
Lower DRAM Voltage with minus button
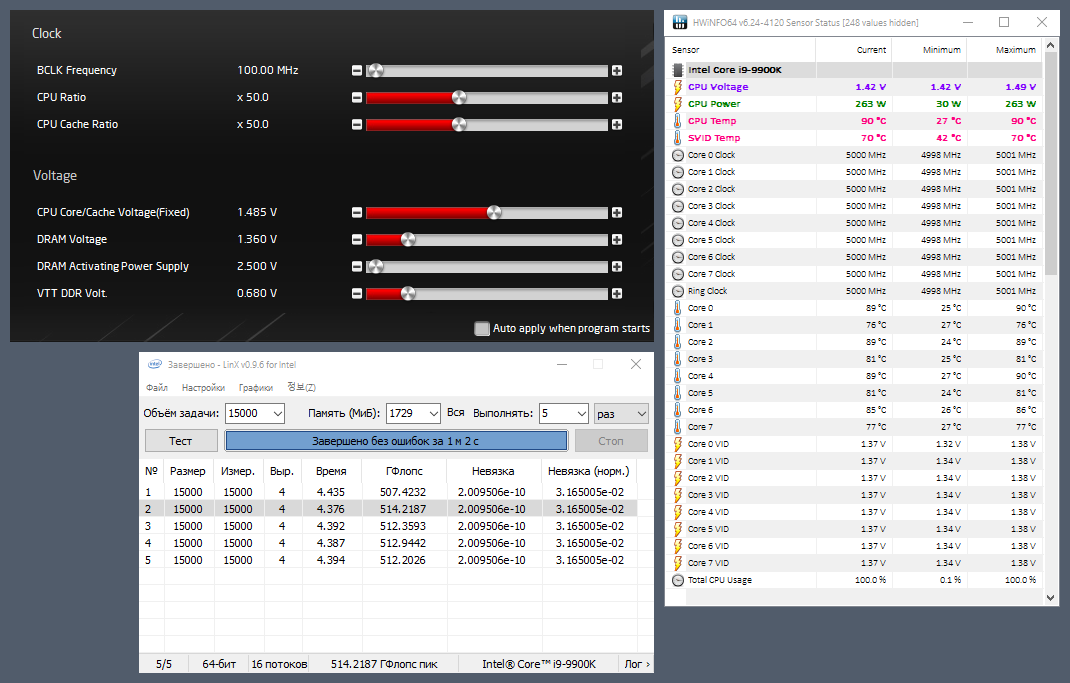pos(357,239)
